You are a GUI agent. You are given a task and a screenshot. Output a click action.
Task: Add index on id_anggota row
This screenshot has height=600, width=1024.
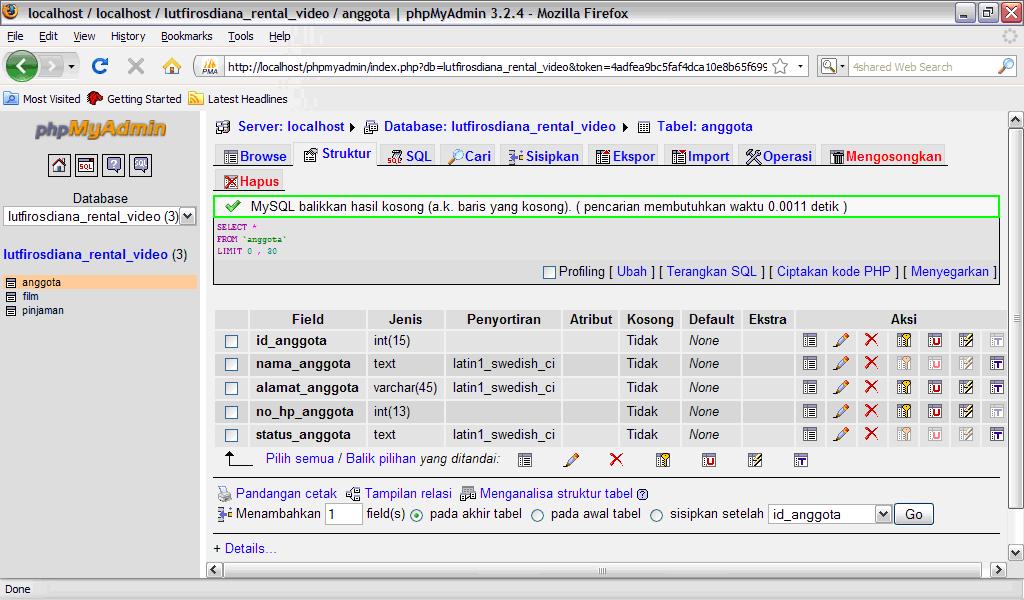966,340
